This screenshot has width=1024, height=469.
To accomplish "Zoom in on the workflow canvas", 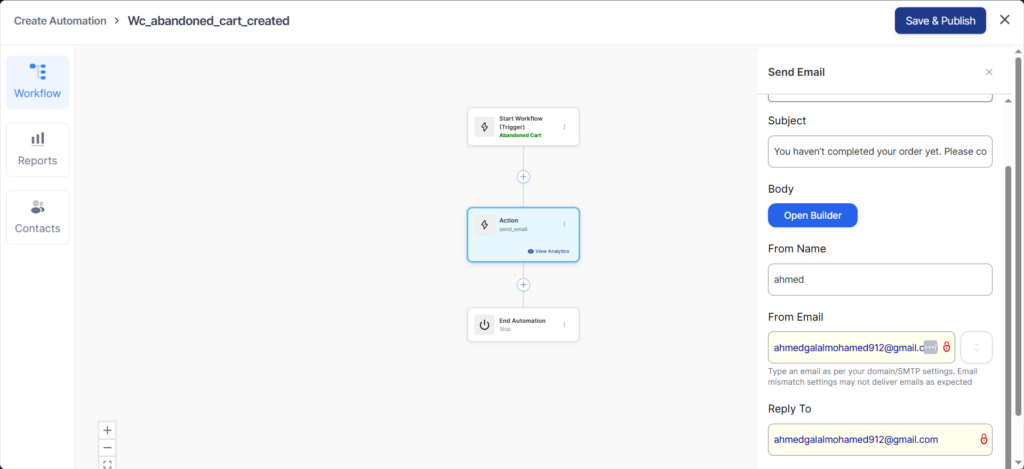I will (x=108, y=430).
